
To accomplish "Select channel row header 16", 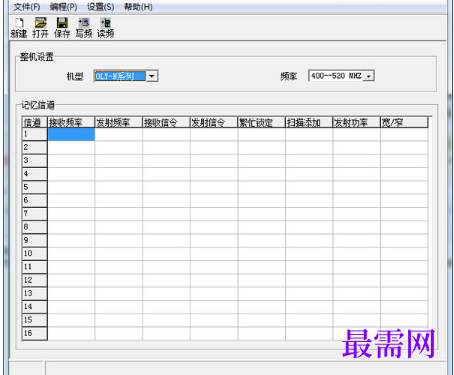I will [x=35, y=334].
